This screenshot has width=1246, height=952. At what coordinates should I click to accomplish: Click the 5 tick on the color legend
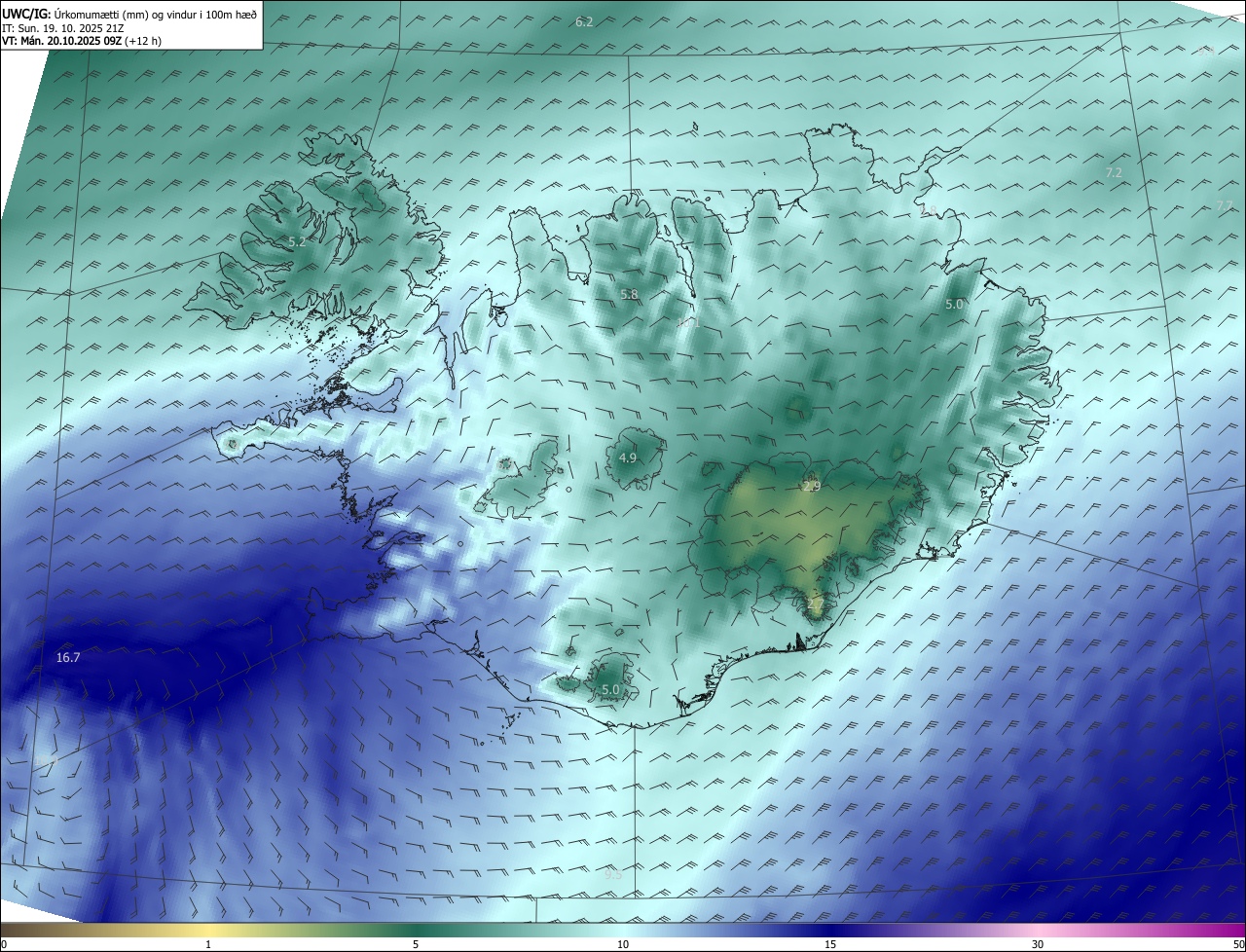pyautogui.click(x=416, y=944)
